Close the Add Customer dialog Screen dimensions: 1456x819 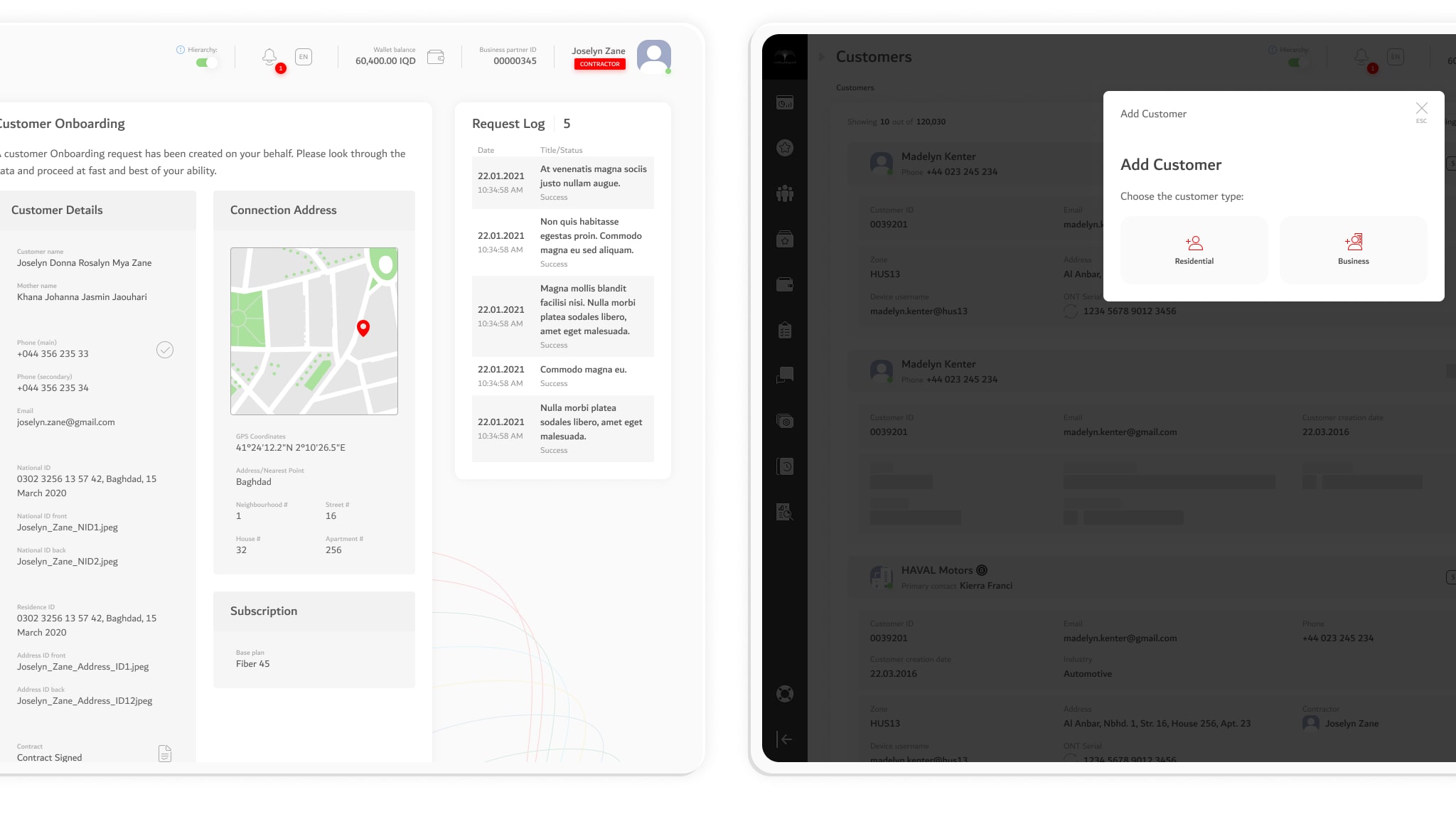pyautogui.click(x=1421, y=109)
